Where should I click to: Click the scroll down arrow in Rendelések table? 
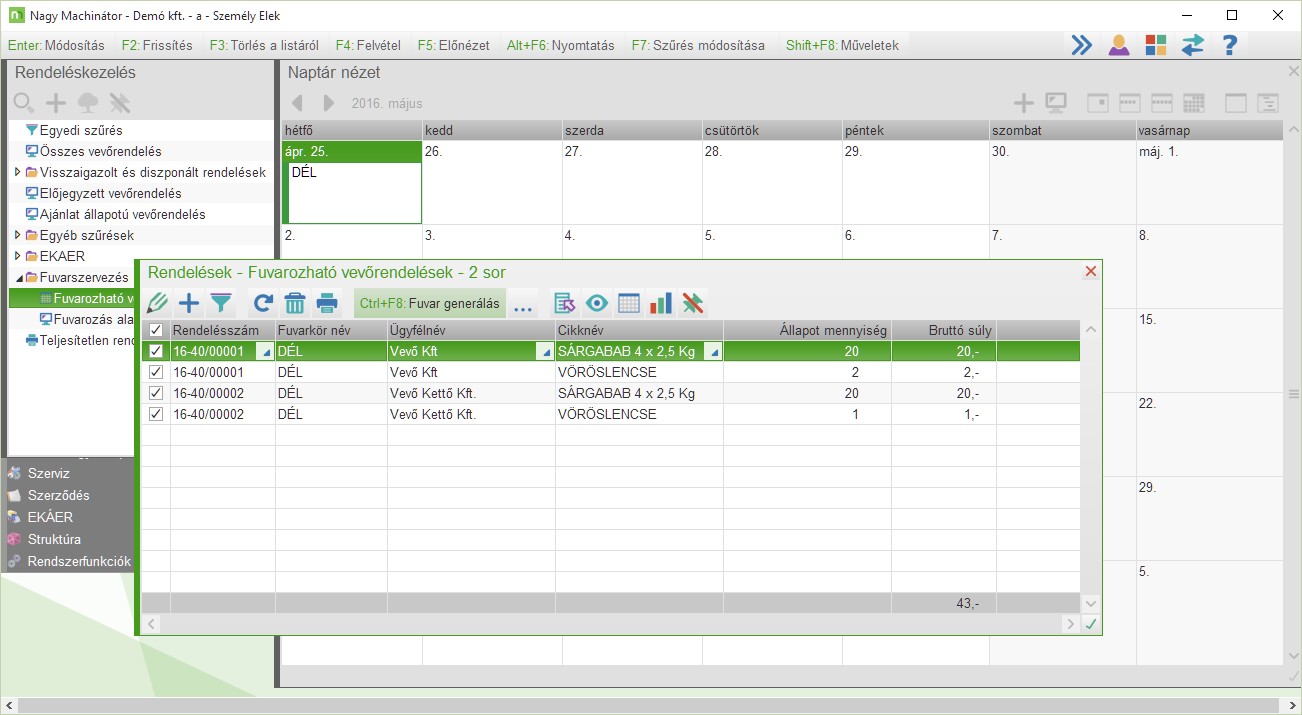(x=1091, y=604)
